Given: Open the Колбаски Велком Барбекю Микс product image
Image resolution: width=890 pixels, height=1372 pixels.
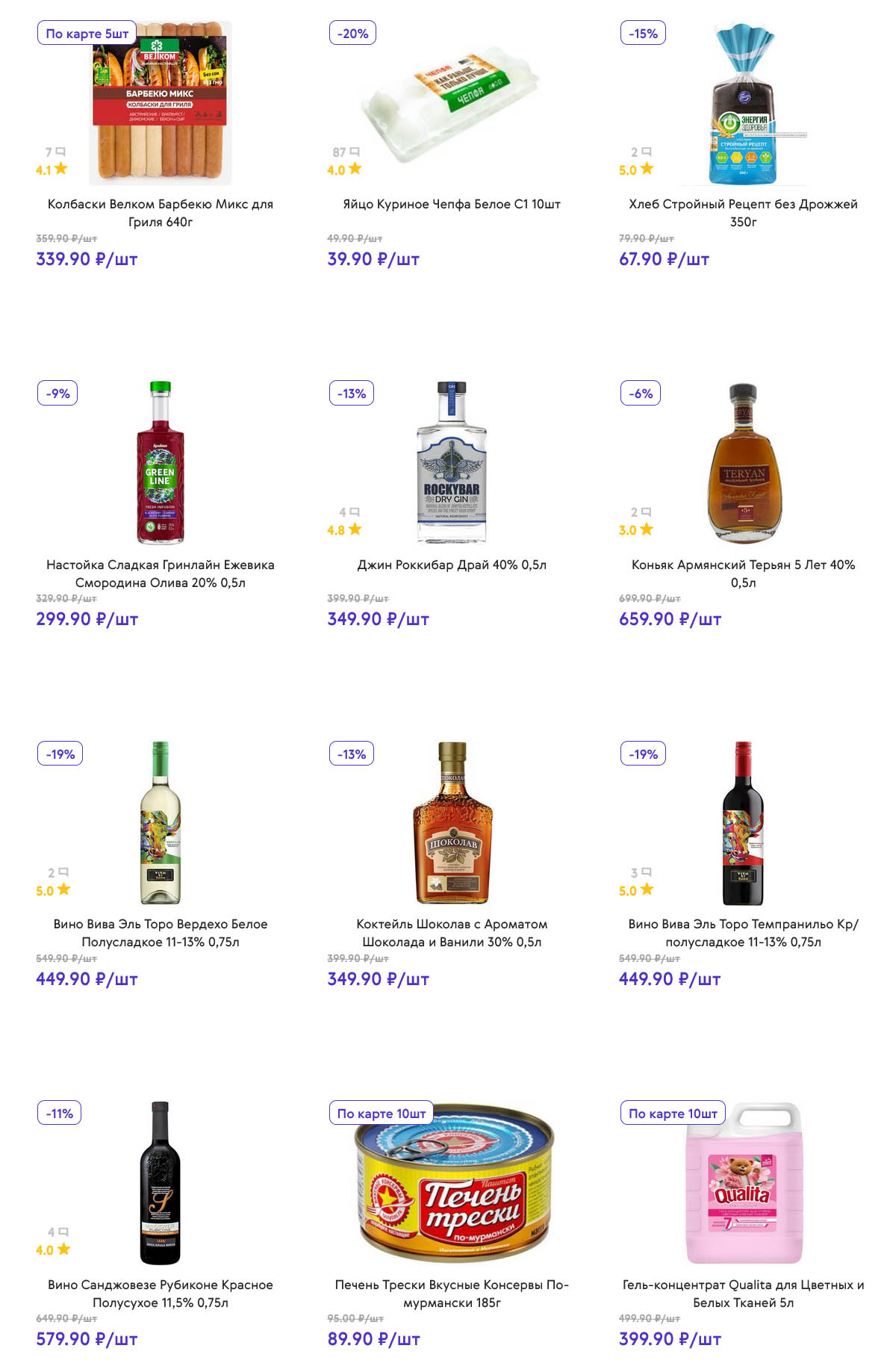Looking at the screenshot, I should 160,103.
